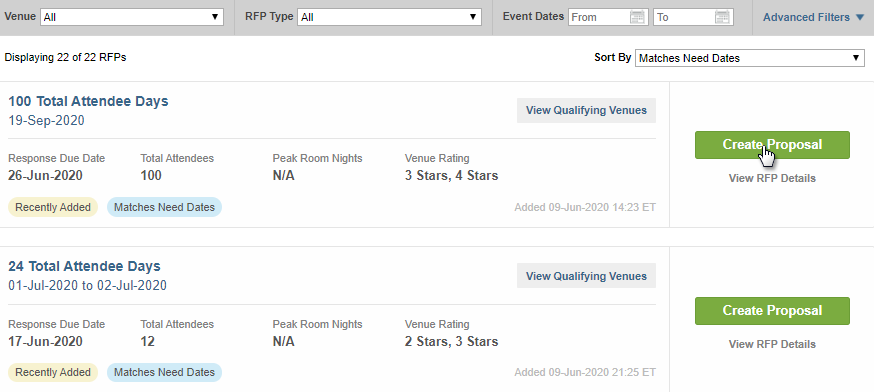Open the To date calendar icon

pyautogui.click(x=722, y=17)
